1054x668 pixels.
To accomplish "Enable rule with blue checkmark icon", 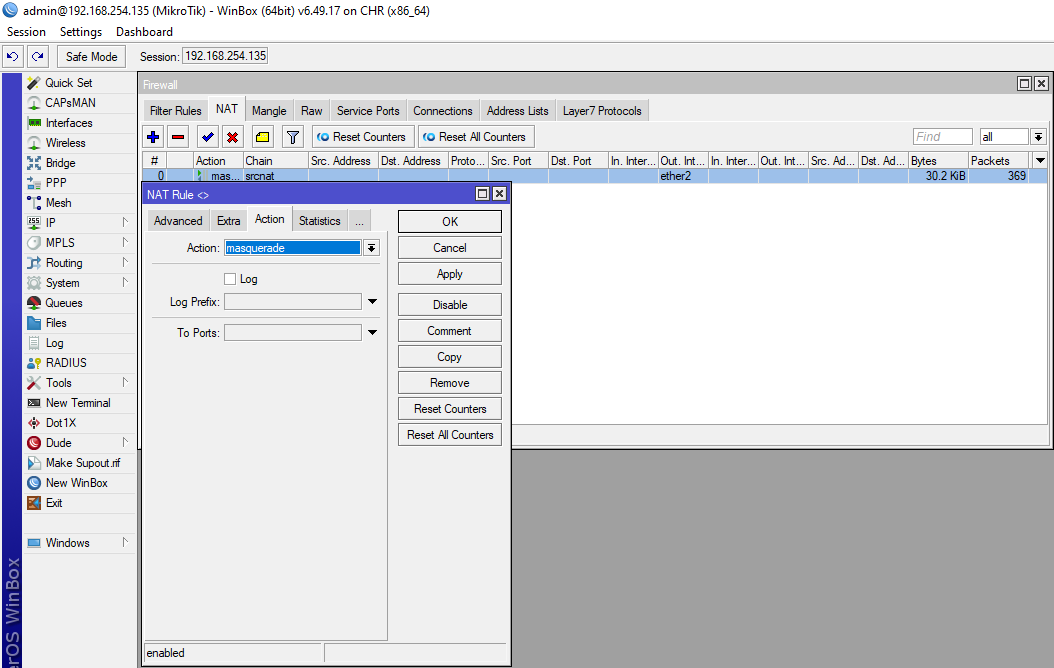I will (x=208, y=137).
